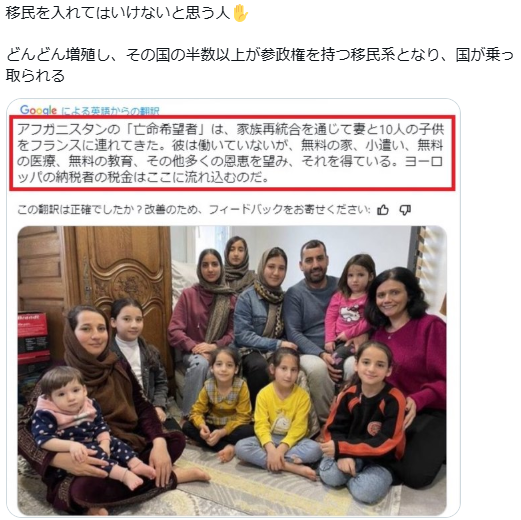Click the thumbs up feedback icon
Screen dimensions: 521x520
click(x=383, y=210)
